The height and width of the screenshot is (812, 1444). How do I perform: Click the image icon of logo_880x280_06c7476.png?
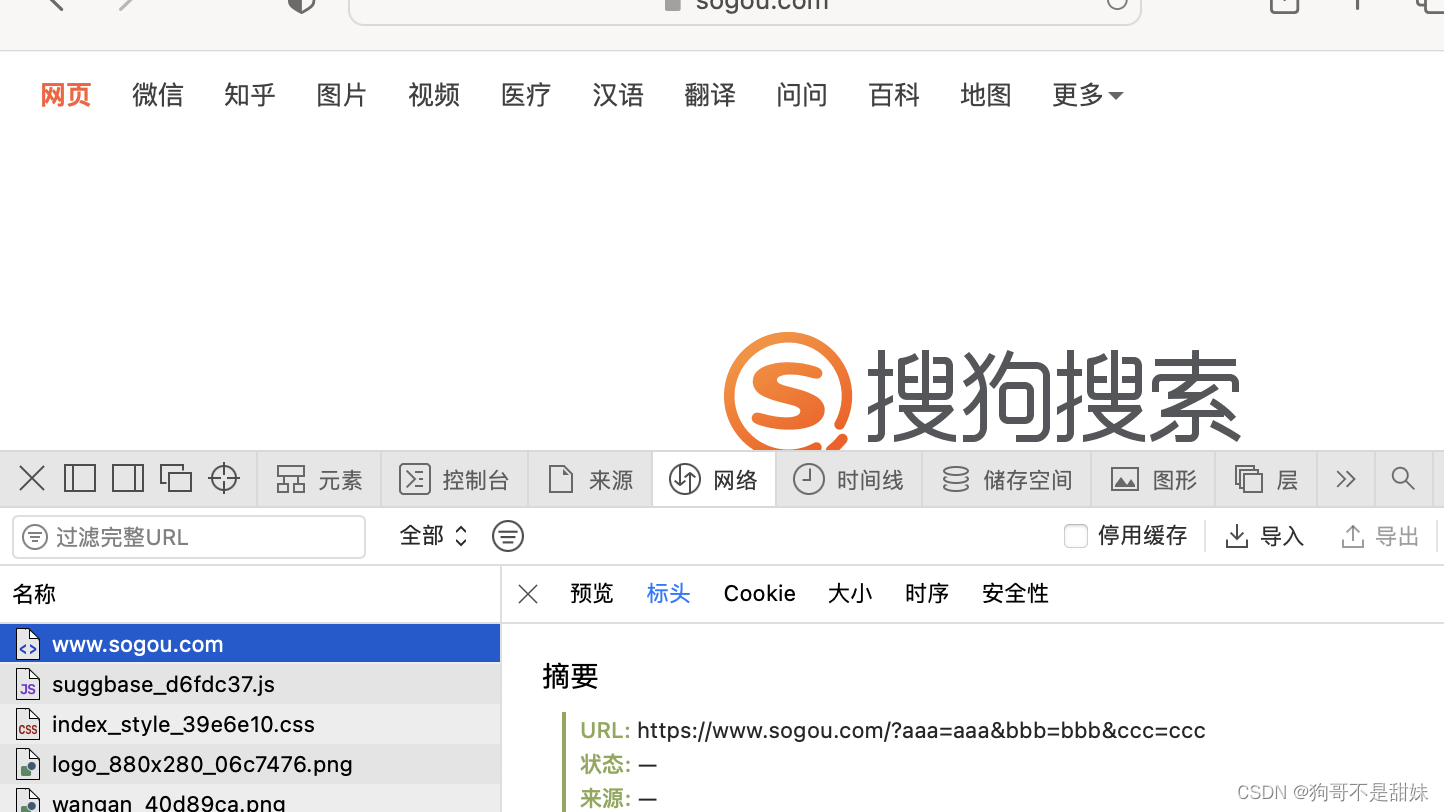[28, 765]
